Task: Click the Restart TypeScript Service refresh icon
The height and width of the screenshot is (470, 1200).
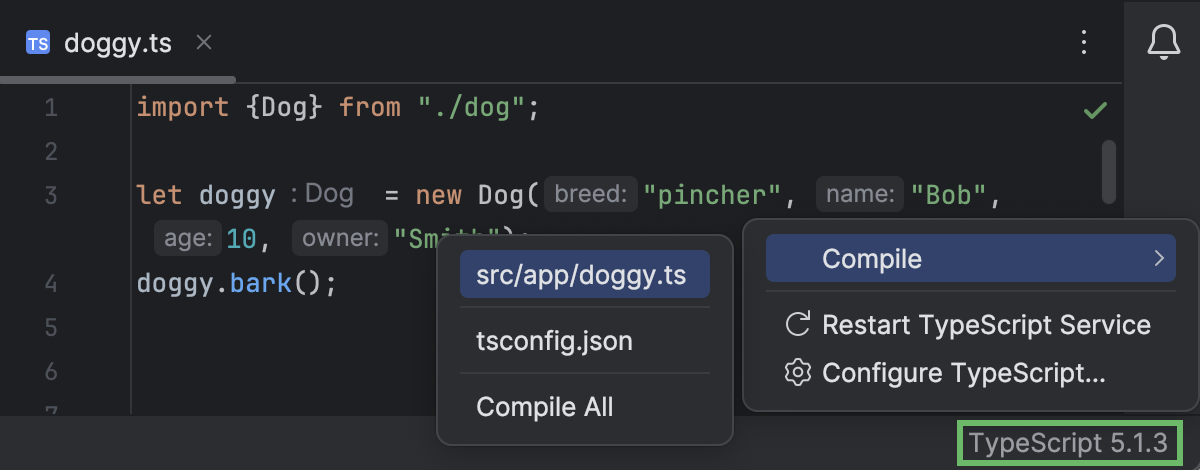Action: [x=797, y=324]
